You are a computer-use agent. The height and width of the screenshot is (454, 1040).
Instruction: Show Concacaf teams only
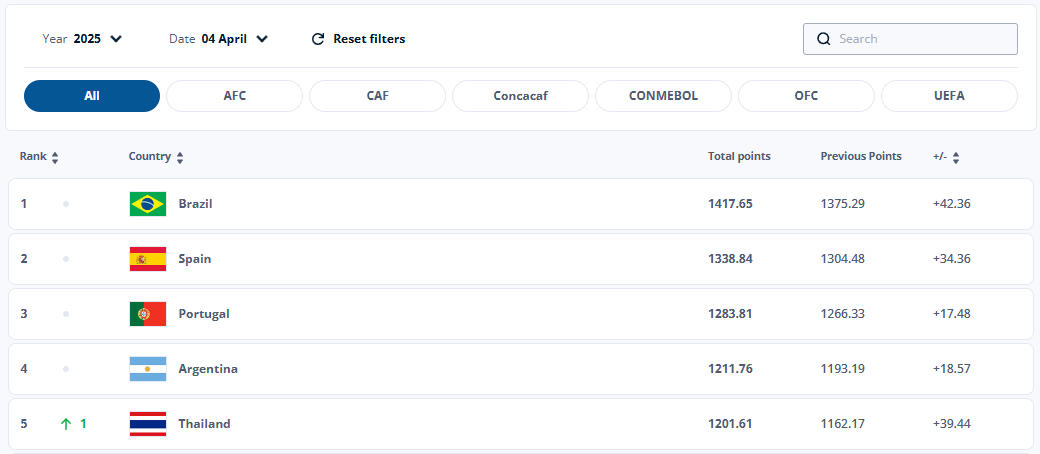(520, 96)
